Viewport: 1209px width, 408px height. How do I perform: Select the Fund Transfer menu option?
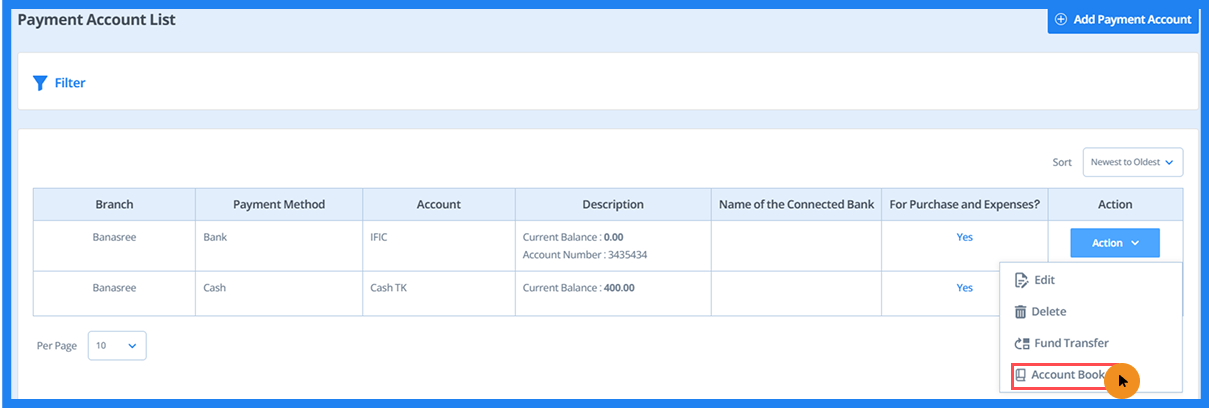click(1071, 343)
